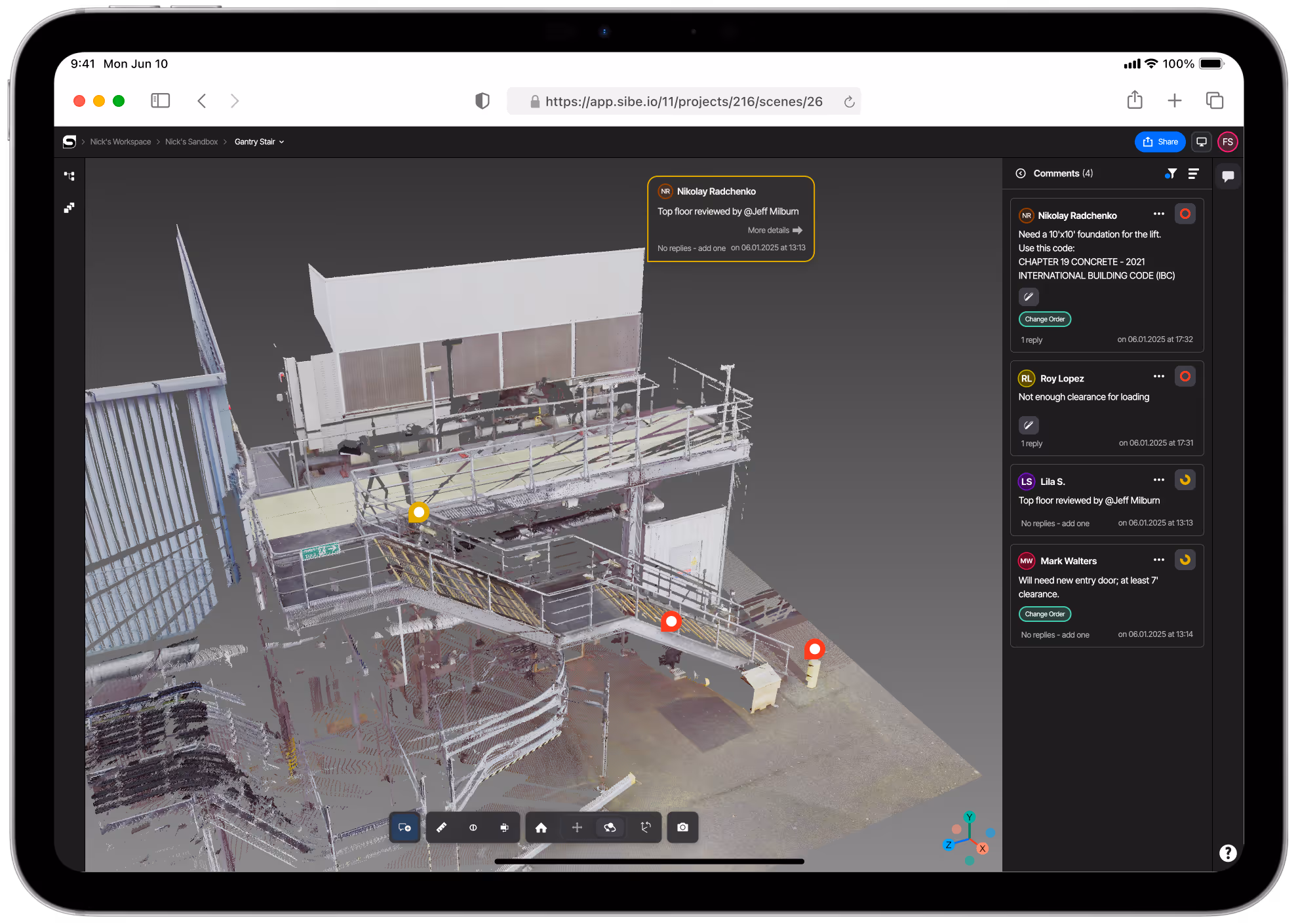The height and width of the screenshot is (924, 1298).
Task: Select the ruler measurement tool
Action: pos(441,828)
